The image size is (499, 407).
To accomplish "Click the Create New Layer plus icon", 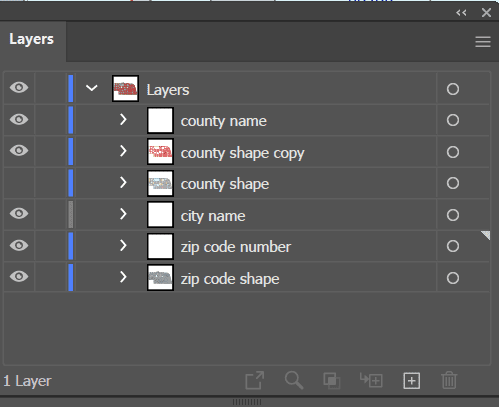I will [412, 381].
